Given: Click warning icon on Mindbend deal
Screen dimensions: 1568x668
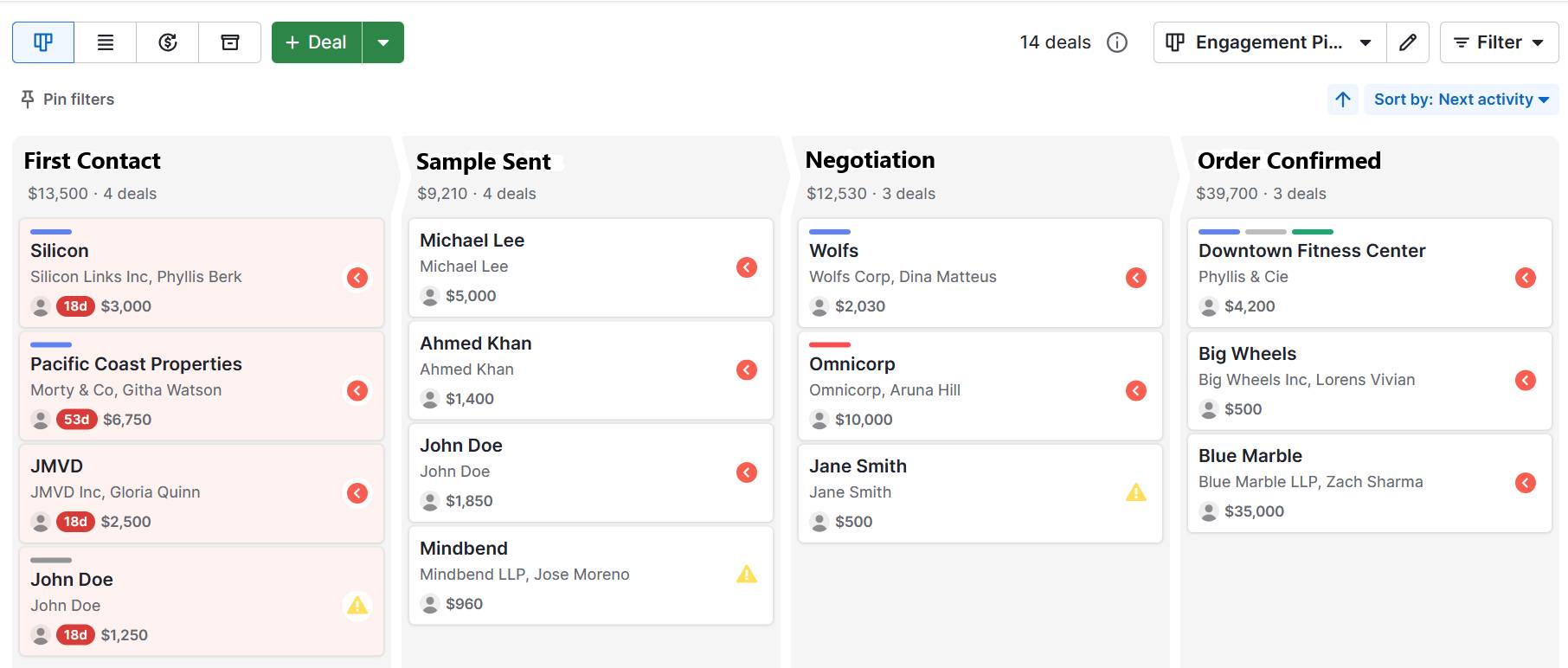Looking at the screenshot, I should (747, 575).
